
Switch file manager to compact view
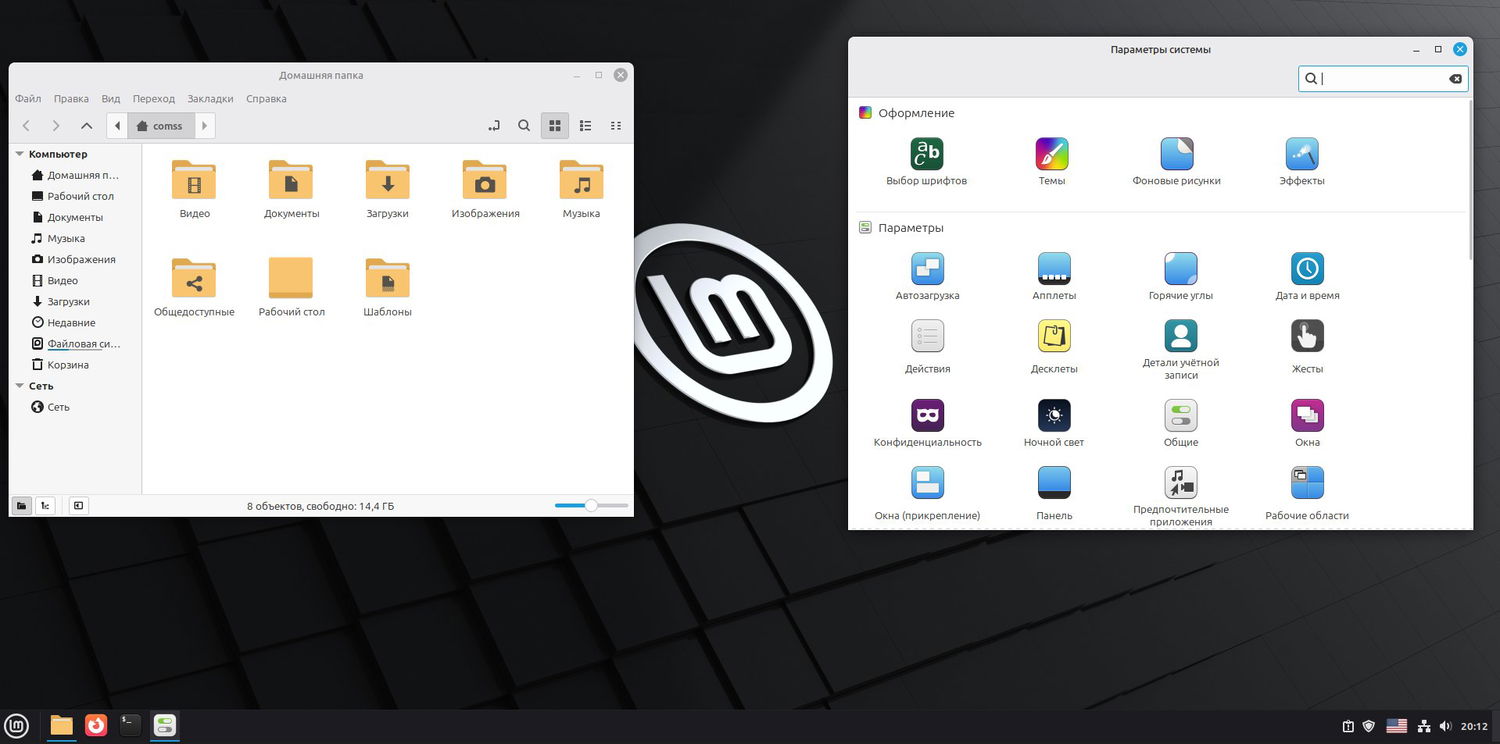(616, 126)
